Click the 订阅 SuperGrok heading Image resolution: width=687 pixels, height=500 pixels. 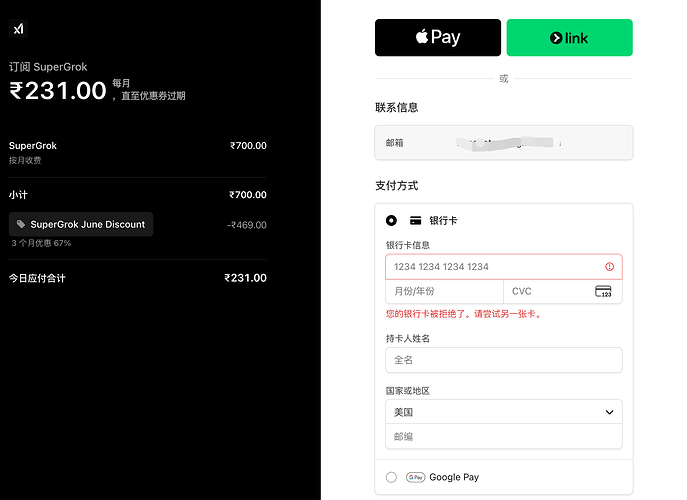48,67
